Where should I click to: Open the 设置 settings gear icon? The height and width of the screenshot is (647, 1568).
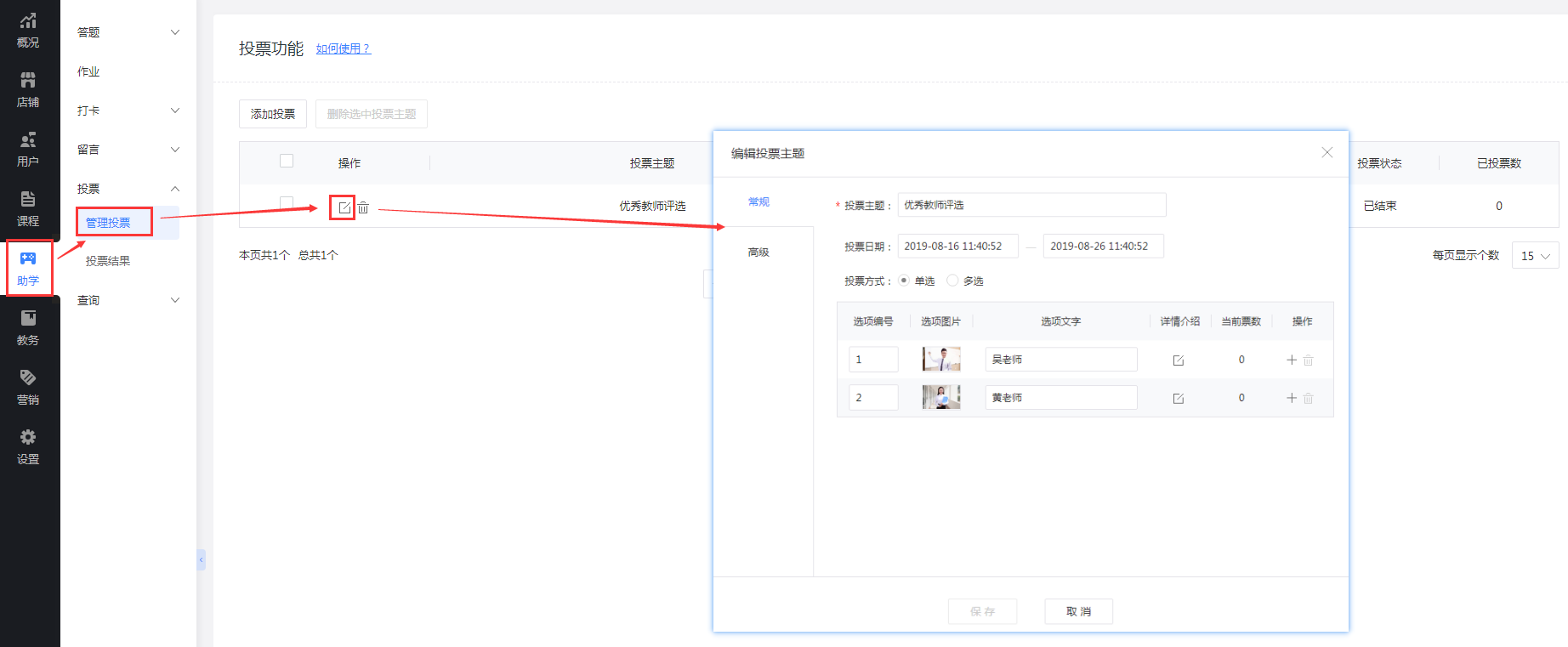coord(28,447)
